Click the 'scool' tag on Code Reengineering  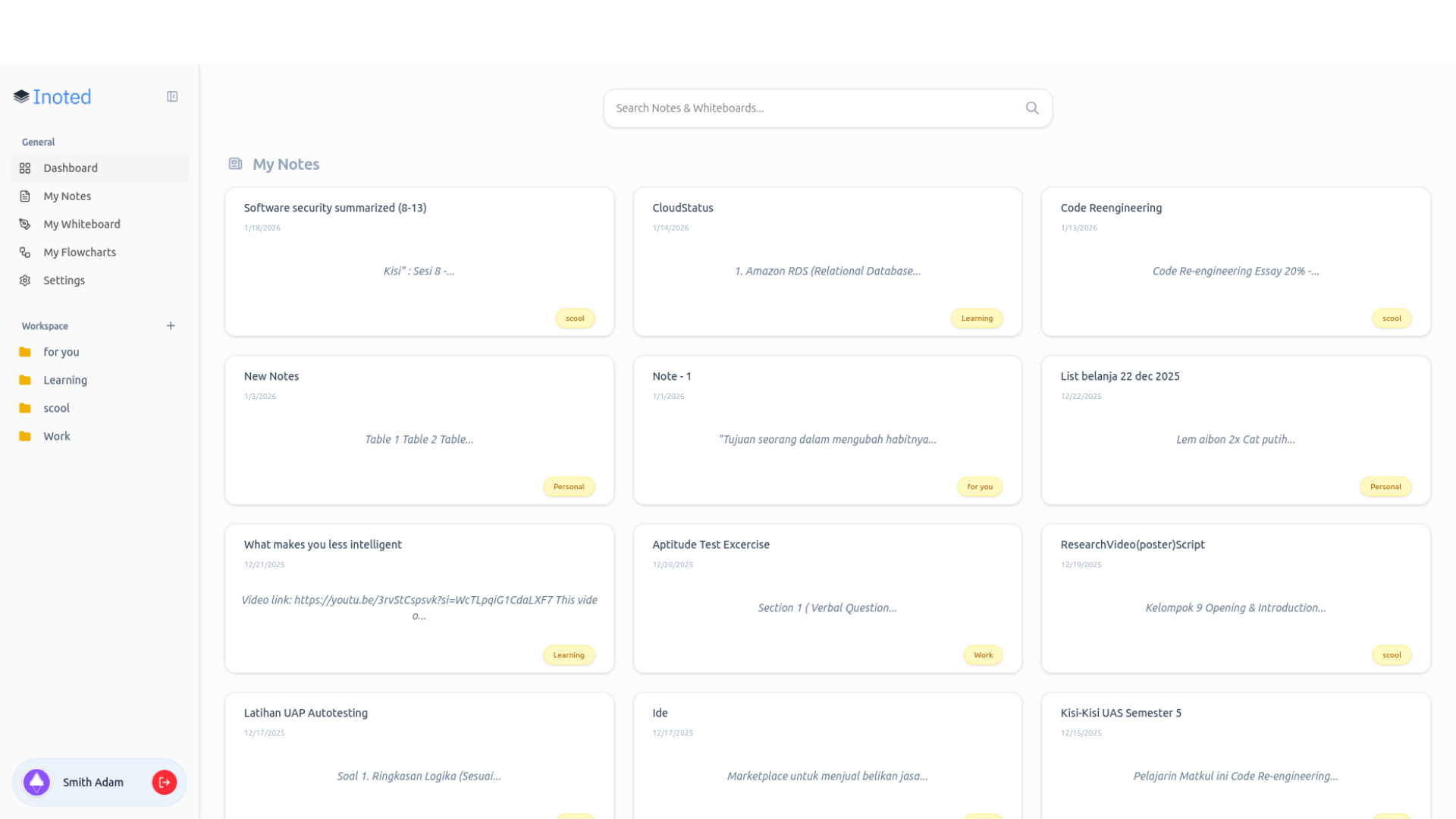1392,318
